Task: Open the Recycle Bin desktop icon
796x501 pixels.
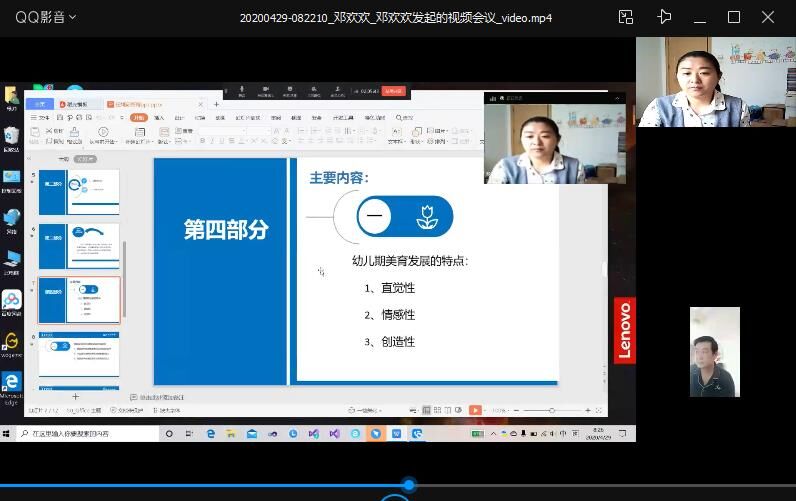Action: click(x=11, y=137)
